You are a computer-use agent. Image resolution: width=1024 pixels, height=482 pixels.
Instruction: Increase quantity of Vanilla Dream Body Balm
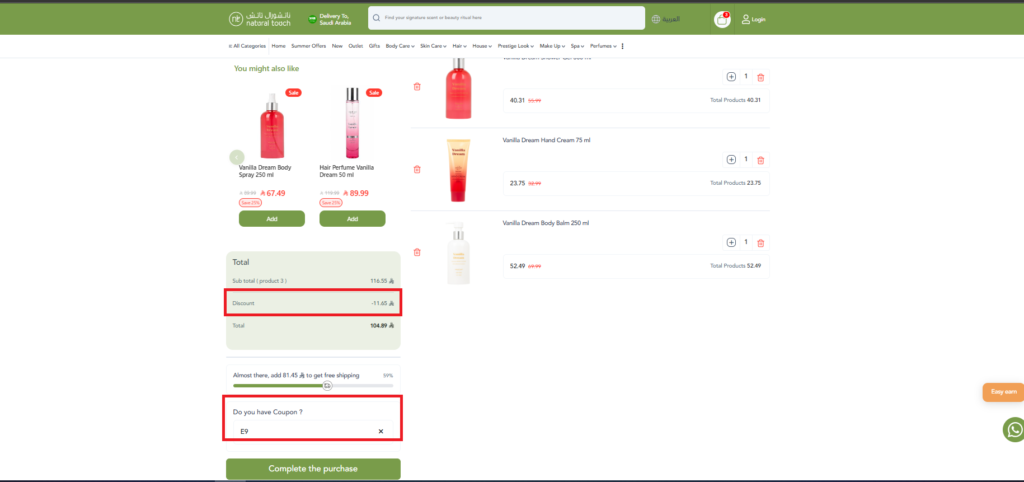pos(731,242)
